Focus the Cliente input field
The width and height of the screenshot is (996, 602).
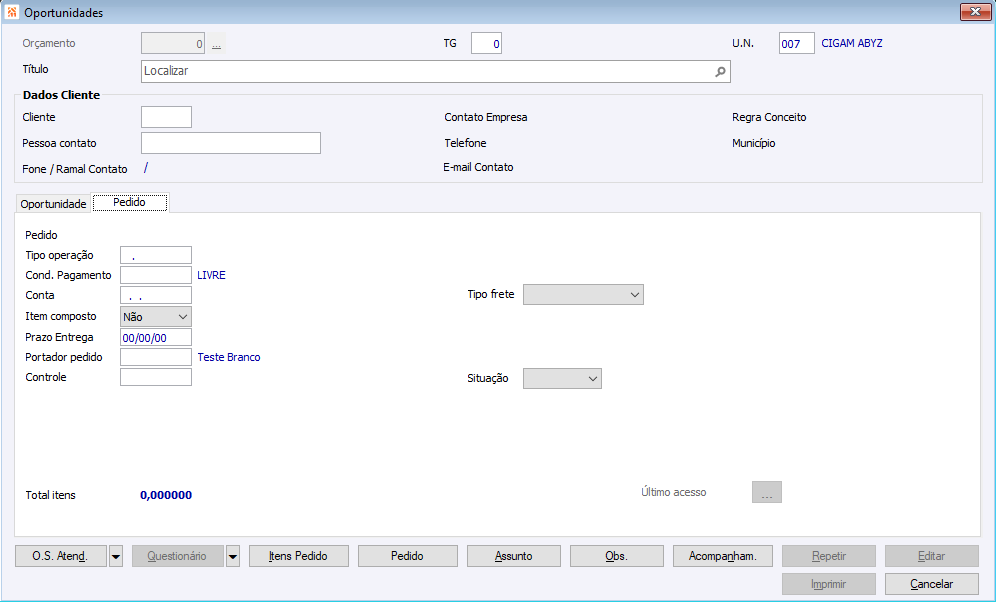(166, 117)
